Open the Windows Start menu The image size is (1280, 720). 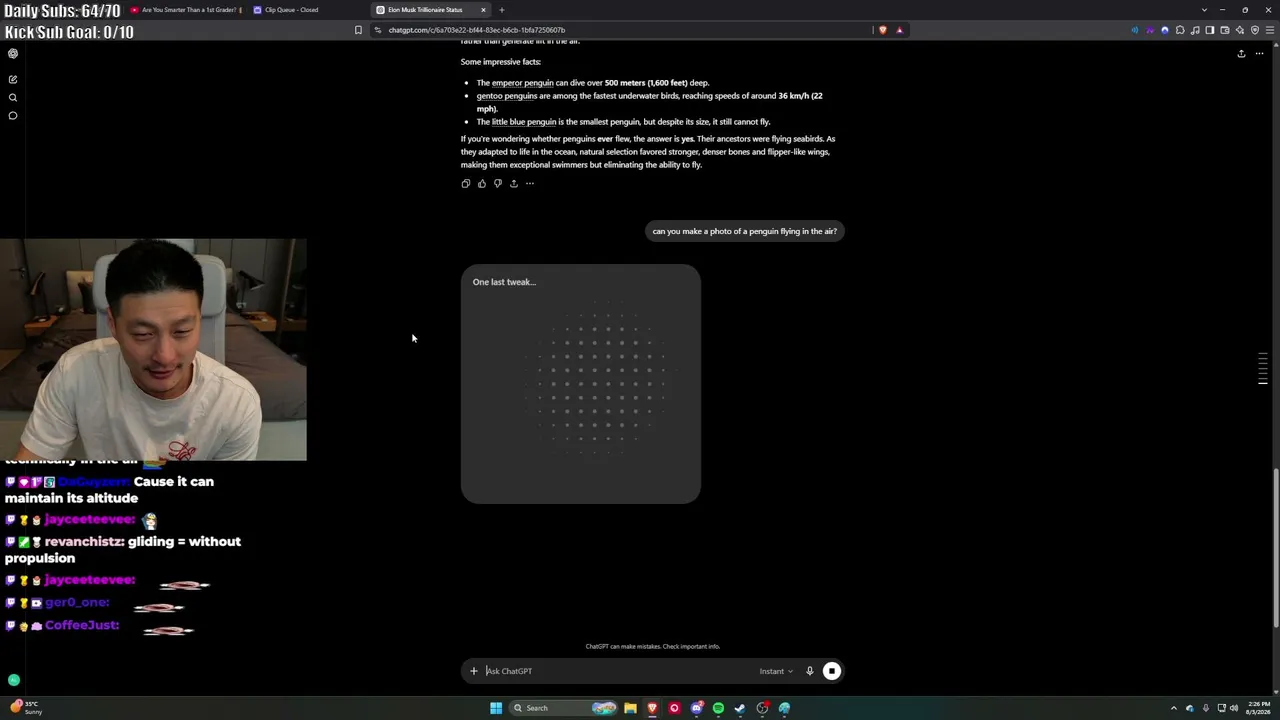496,708
